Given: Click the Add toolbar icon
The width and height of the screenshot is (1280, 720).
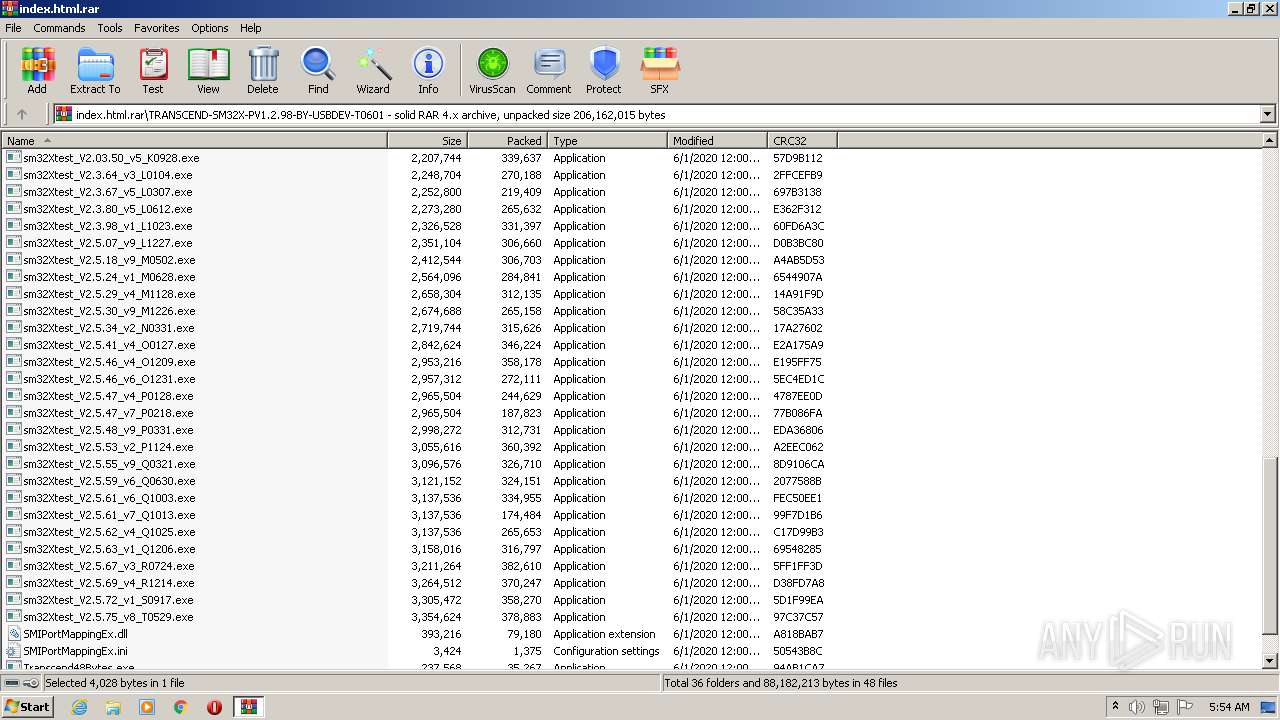Looking at the screenshot, I should pyautogui.click(x=37, y=71).
